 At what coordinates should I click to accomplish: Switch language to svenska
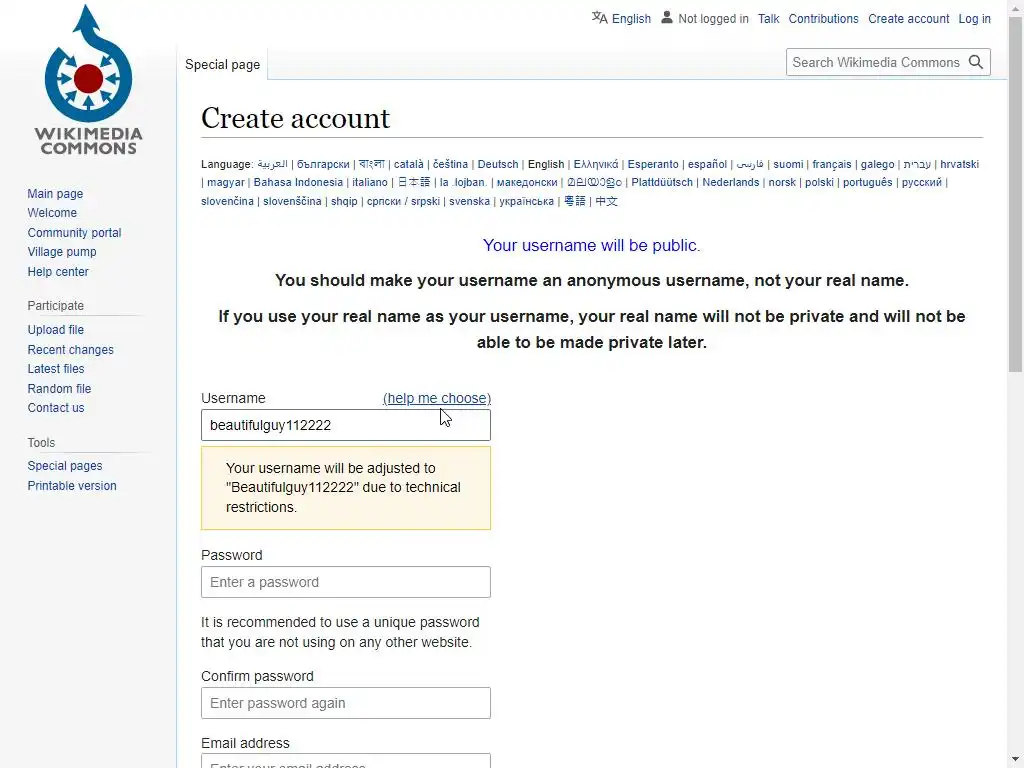470,201
